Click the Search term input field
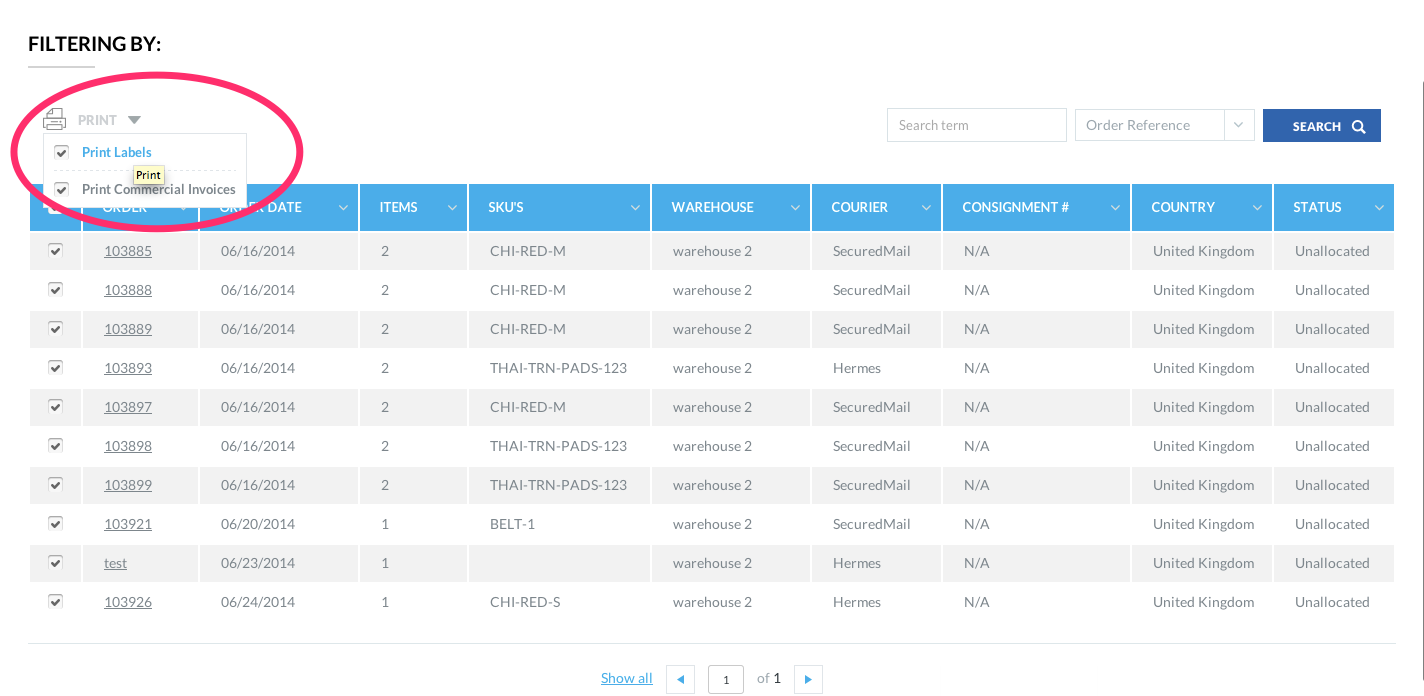The image size is (1424, 696). [976, 125]
